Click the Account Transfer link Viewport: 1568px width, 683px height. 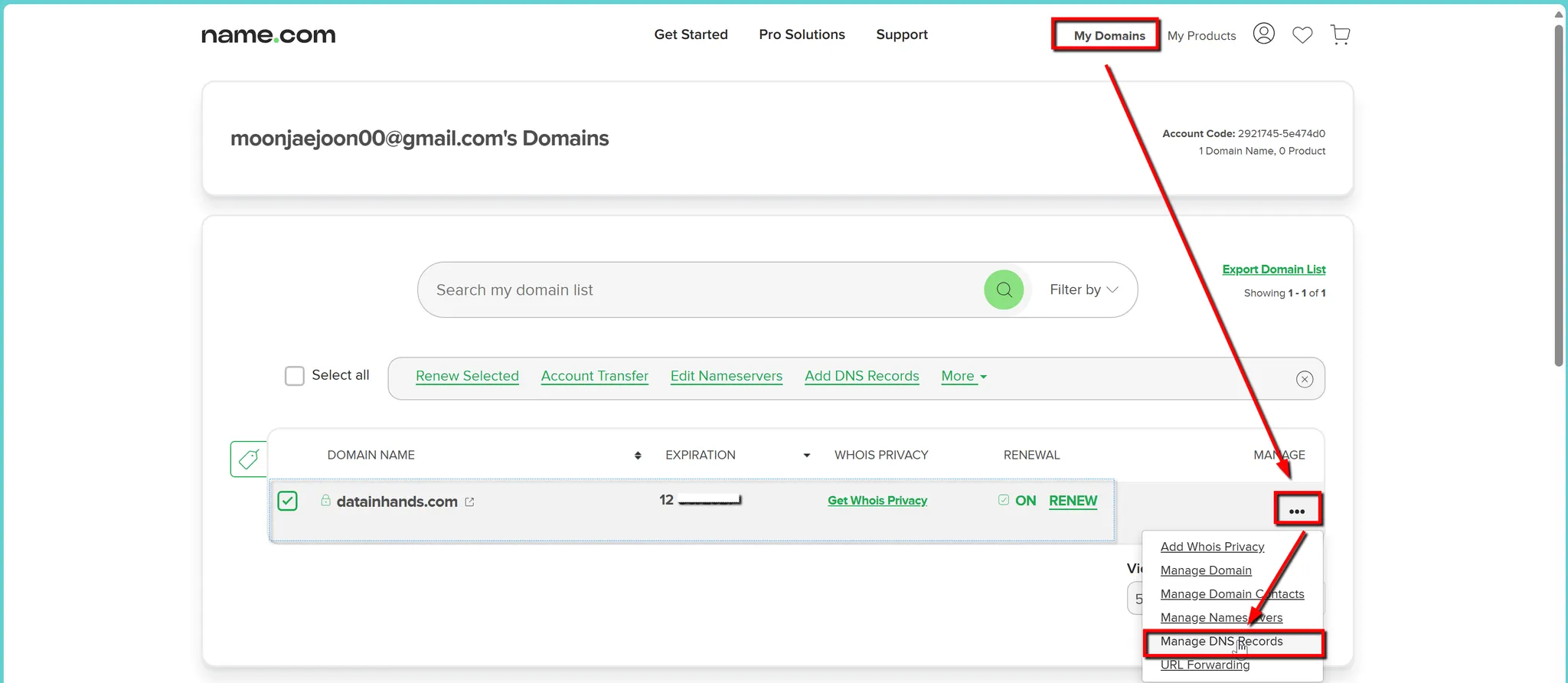[x=594, y=376]
